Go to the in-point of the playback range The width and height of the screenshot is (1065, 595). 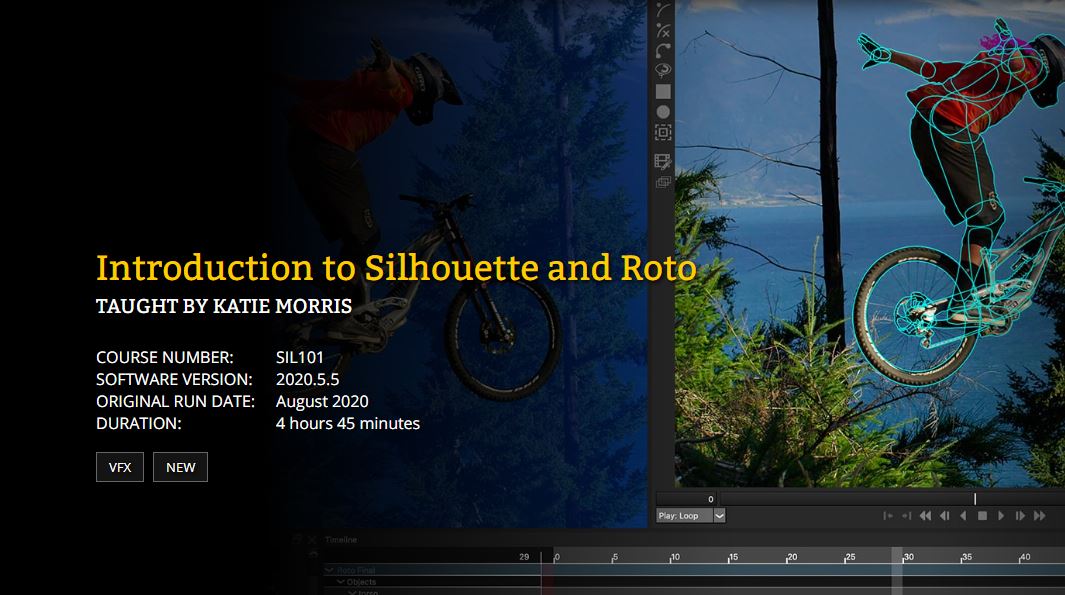click(x=888, y=516)
